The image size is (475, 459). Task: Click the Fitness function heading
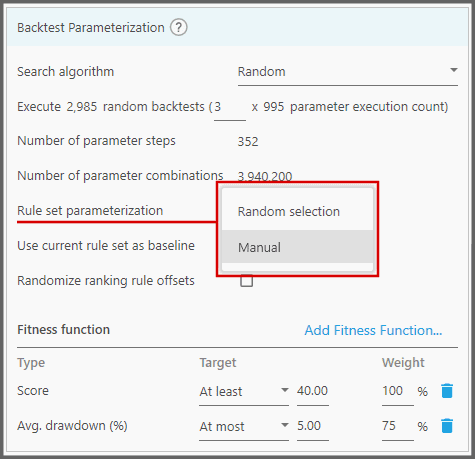63,330
